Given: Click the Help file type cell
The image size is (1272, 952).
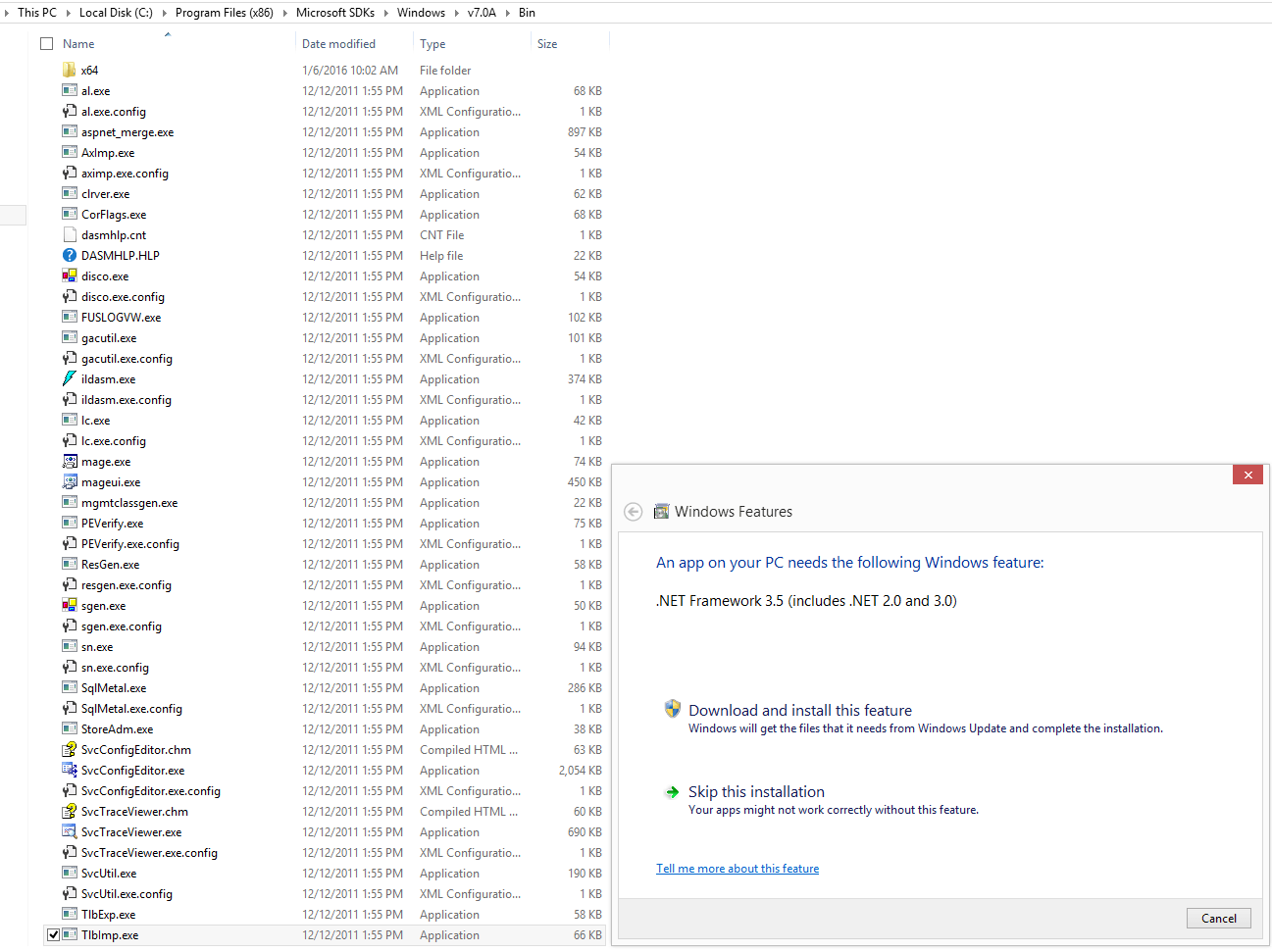Looking at the screenshot, I should coord(441,256).
